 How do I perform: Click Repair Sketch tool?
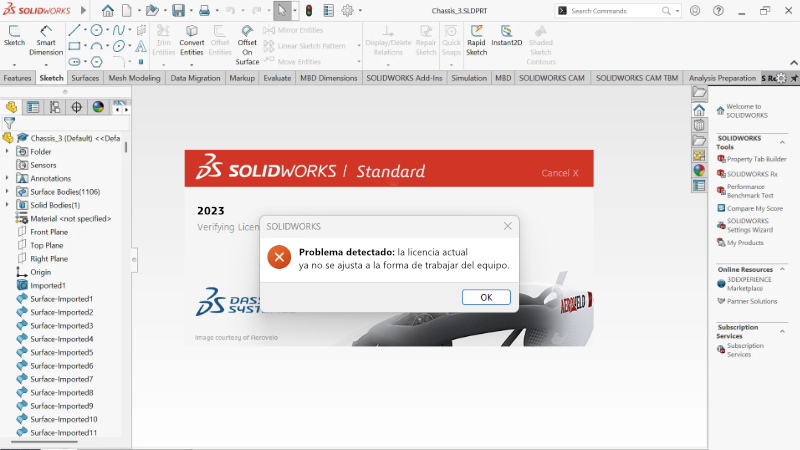tap(426, 40)
